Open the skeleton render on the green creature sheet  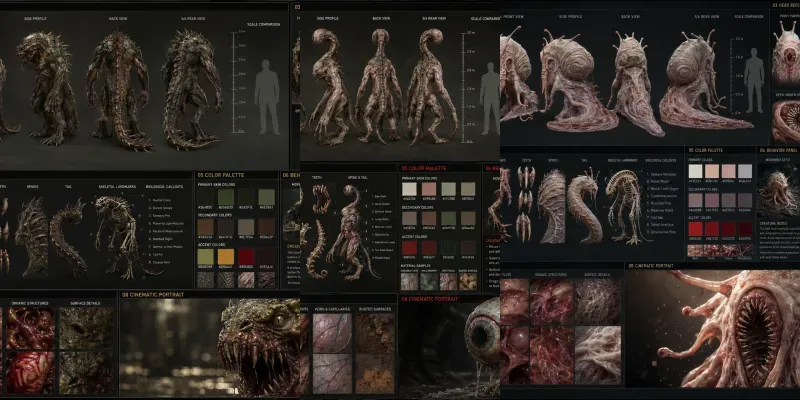tap(121, 236)
